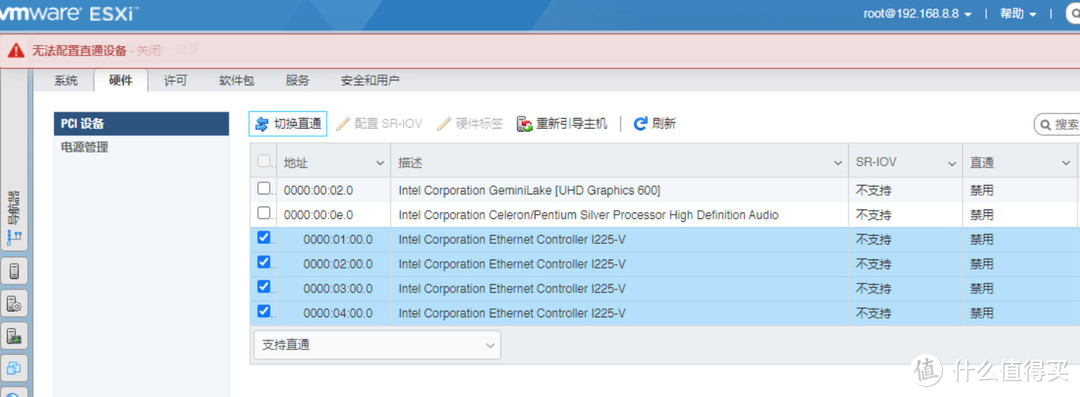Click the GeminiLake UHD Graphics 600 description
The height and width of the screenshot is (397, 1080).
point(530,190)
